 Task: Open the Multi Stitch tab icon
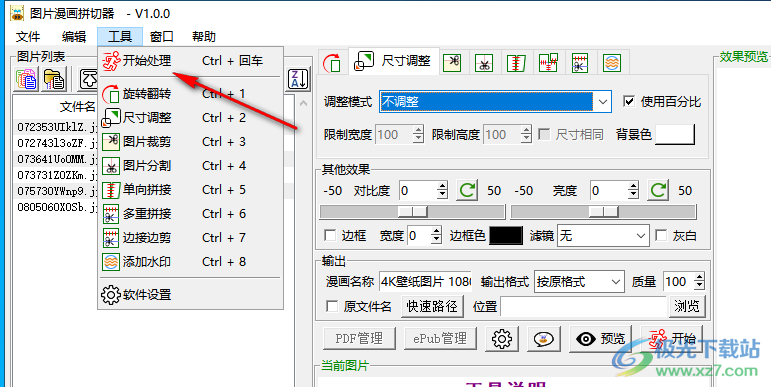click(548, 62)
